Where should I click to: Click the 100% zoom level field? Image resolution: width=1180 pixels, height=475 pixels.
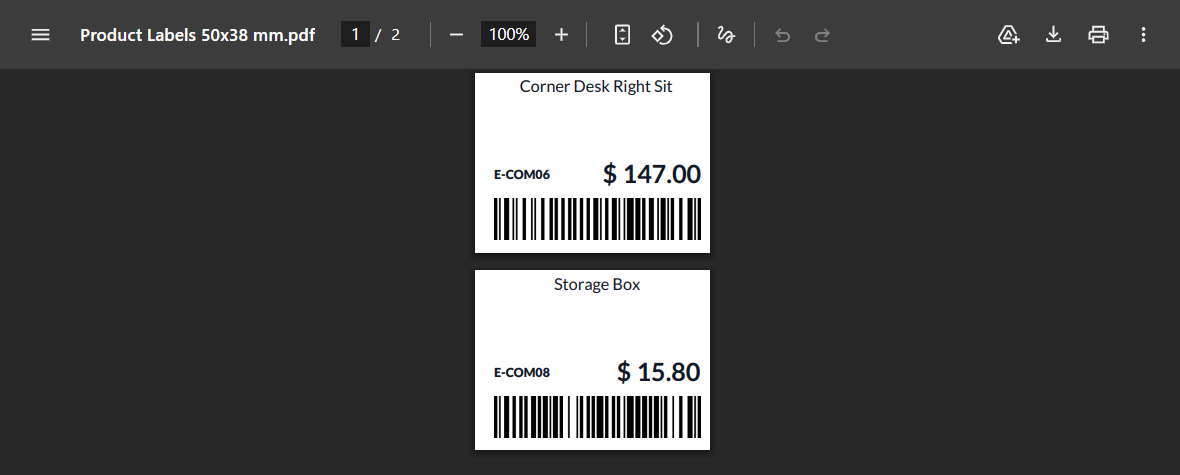pyautogui.click(x=508, y=35)
